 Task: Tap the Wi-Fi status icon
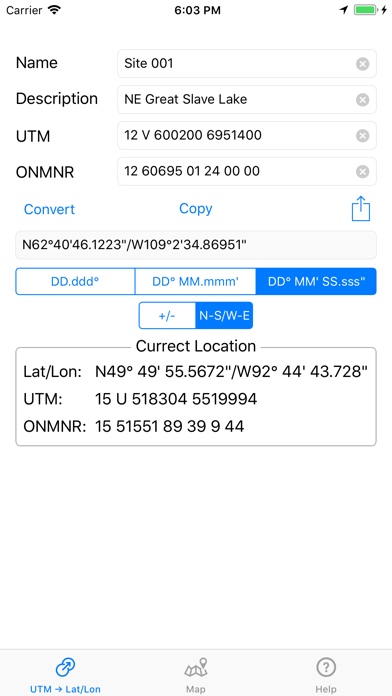point(54,10)
